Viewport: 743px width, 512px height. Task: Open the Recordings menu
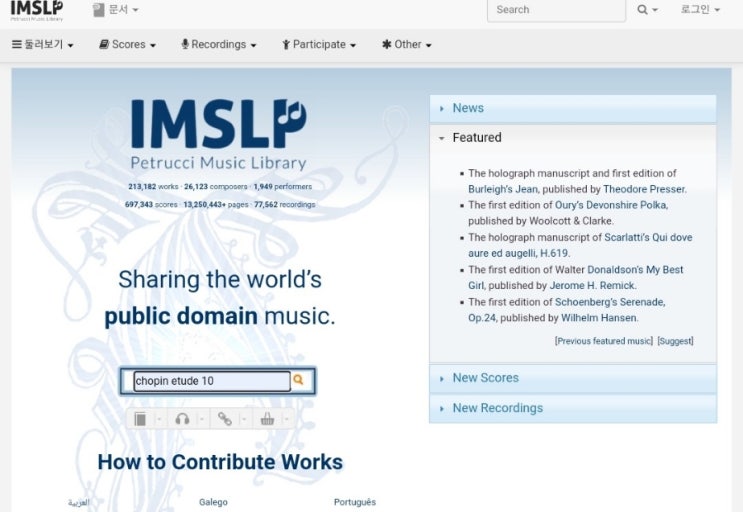(218, 45)
